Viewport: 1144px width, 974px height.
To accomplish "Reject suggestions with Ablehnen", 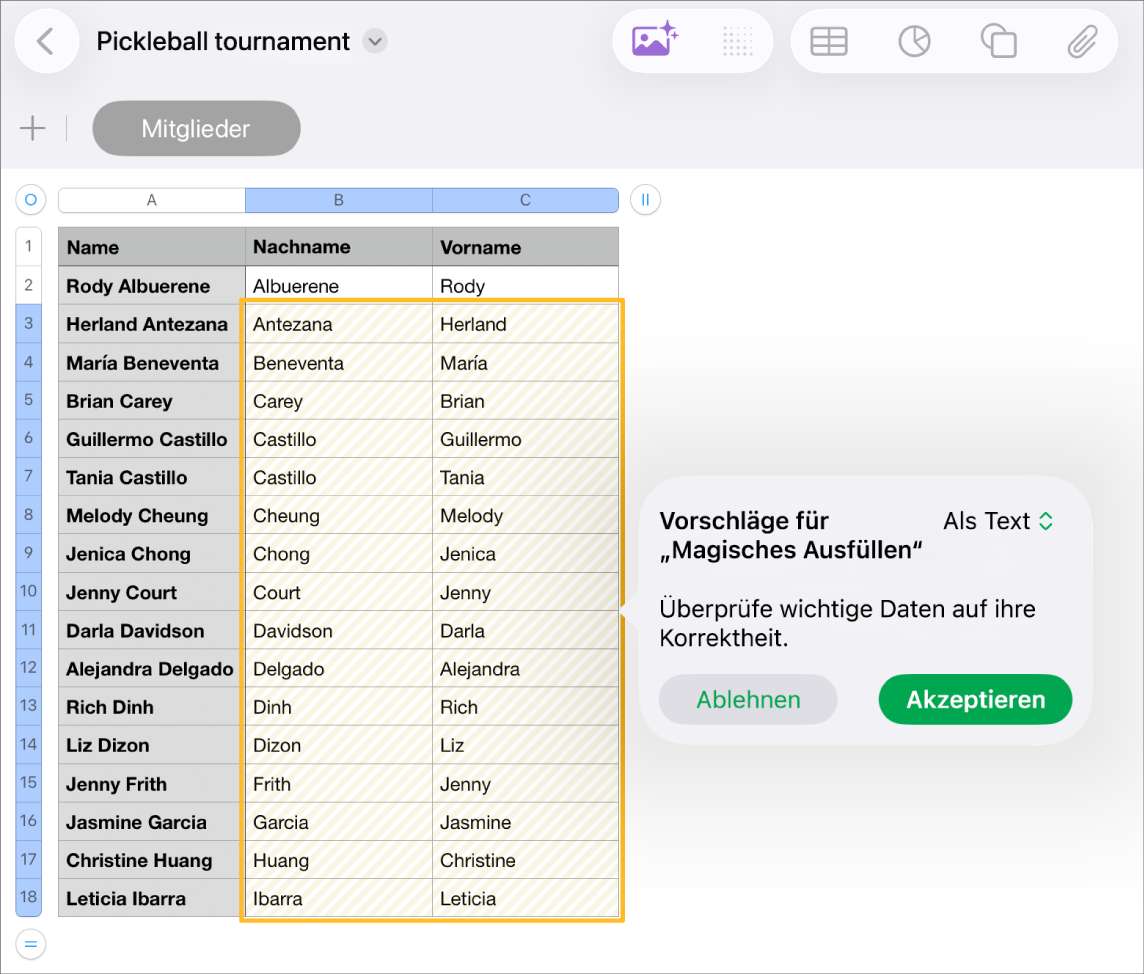I will (748, 700).
